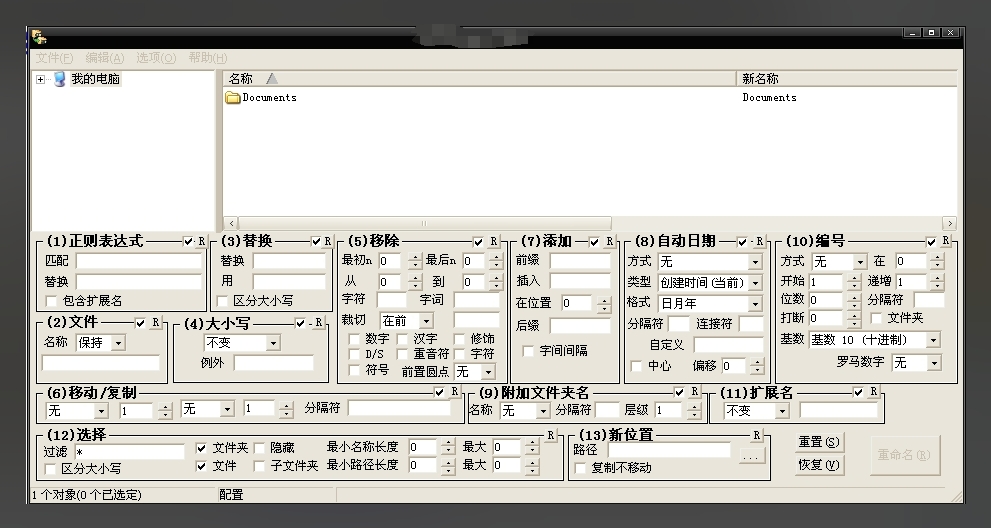Open the 帮助(H) menu
Viewport: 991px width, 528px height.
(x=207, y=58)
